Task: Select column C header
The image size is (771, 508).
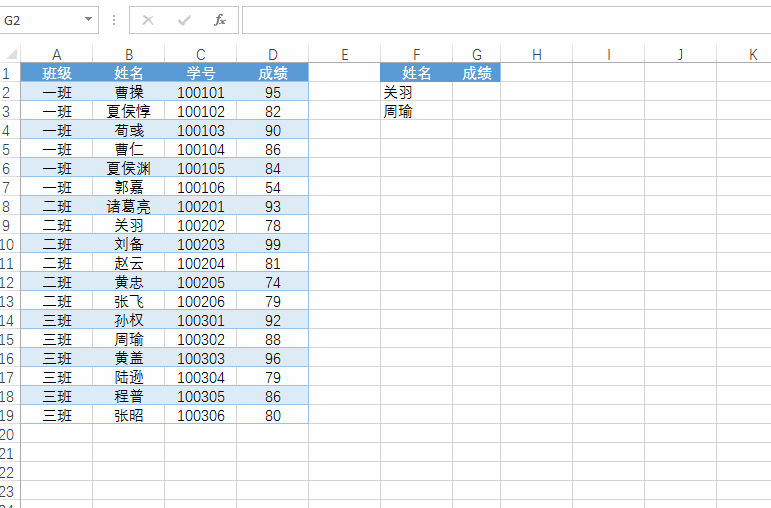Action: (x=201, y=54)
